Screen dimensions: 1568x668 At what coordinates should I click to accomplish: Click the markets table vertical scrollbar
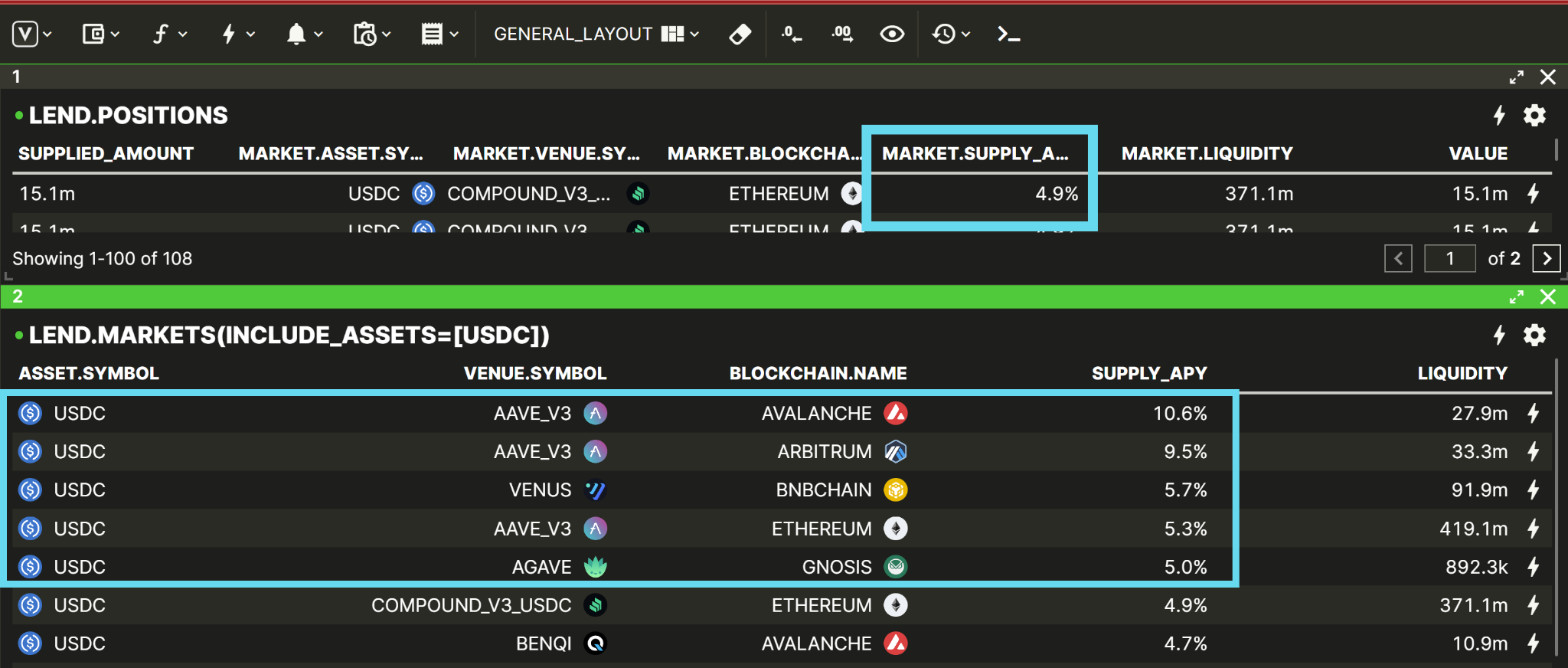click(x=1557, y=506)
